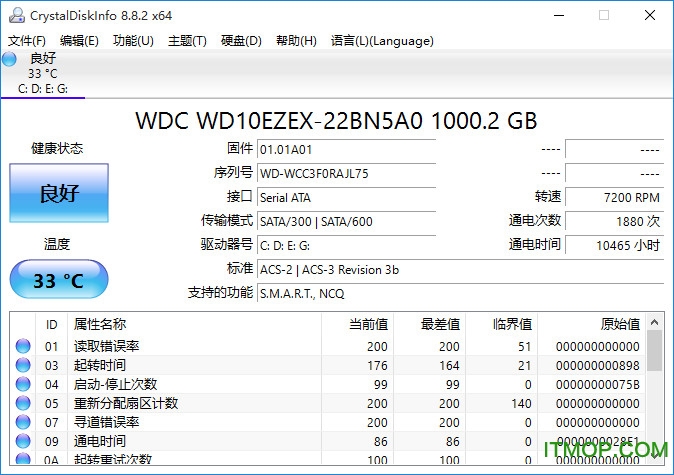Click the drive letter field under 驱动器号

click(x=346, y=246)
